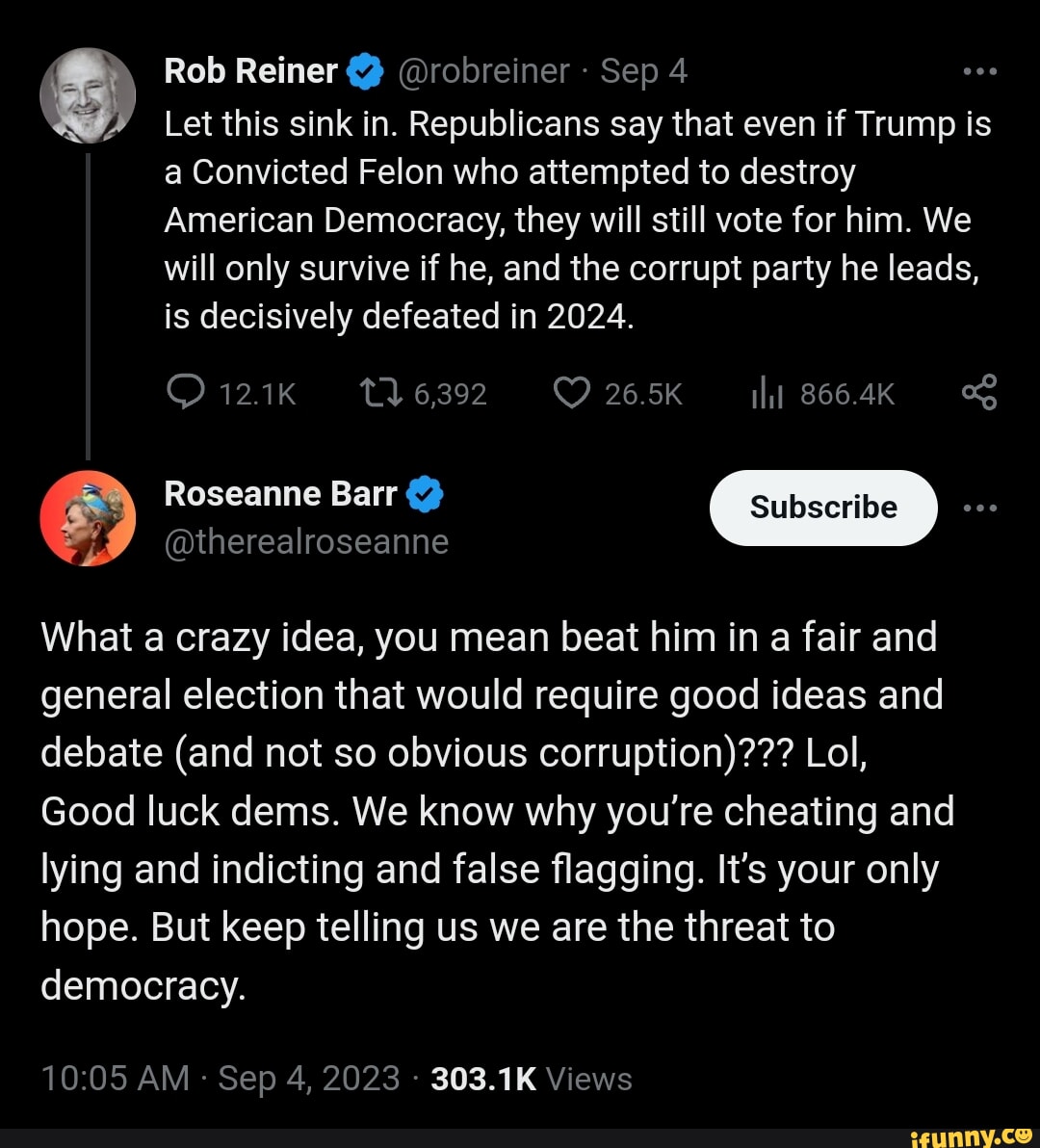Screen dimensions: 1040x1148
Task: Click the Rob Reiner display name
Action: (251, 71)
